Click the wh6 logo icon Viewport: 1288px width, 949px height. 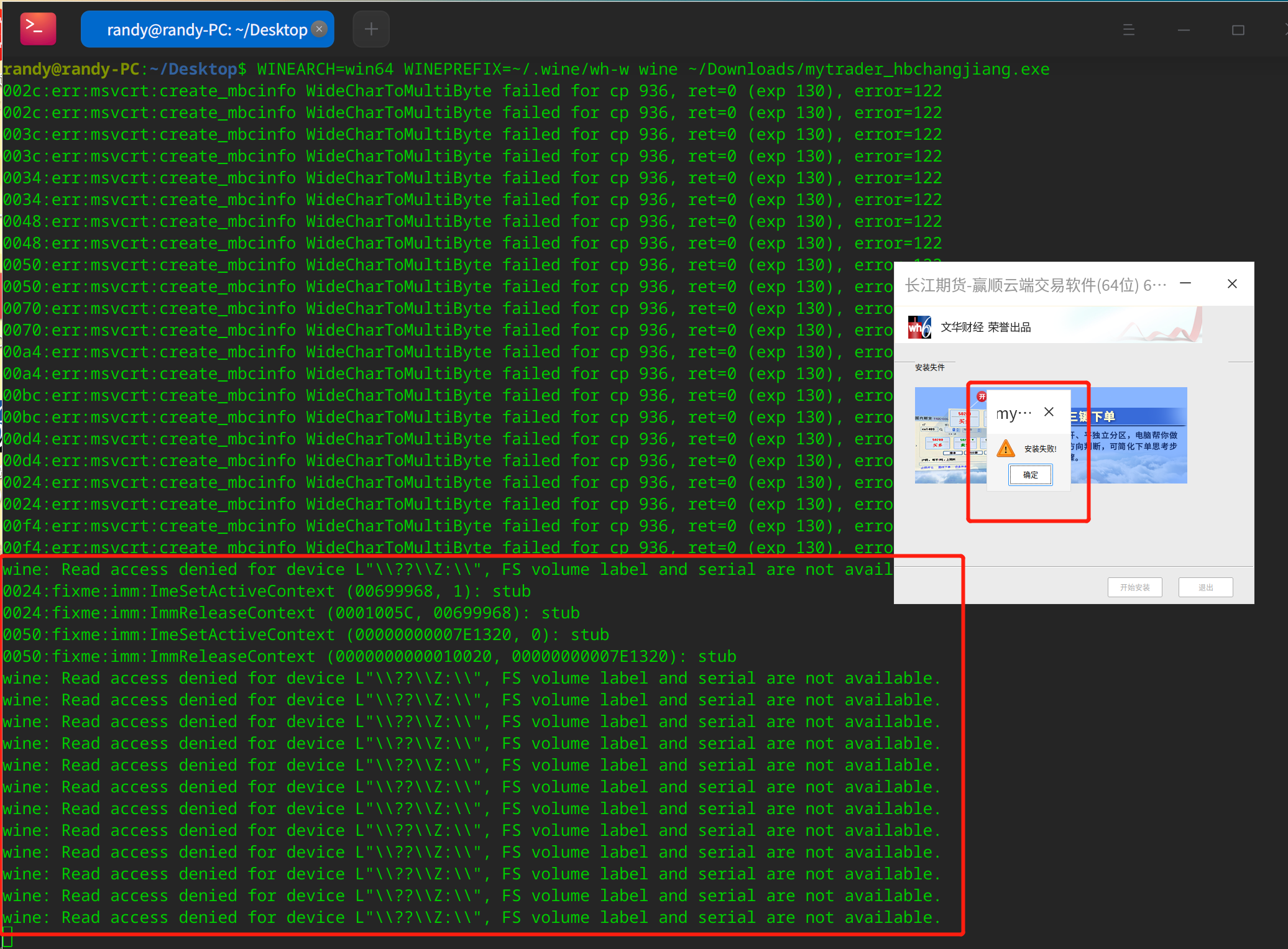coord(919,327)
